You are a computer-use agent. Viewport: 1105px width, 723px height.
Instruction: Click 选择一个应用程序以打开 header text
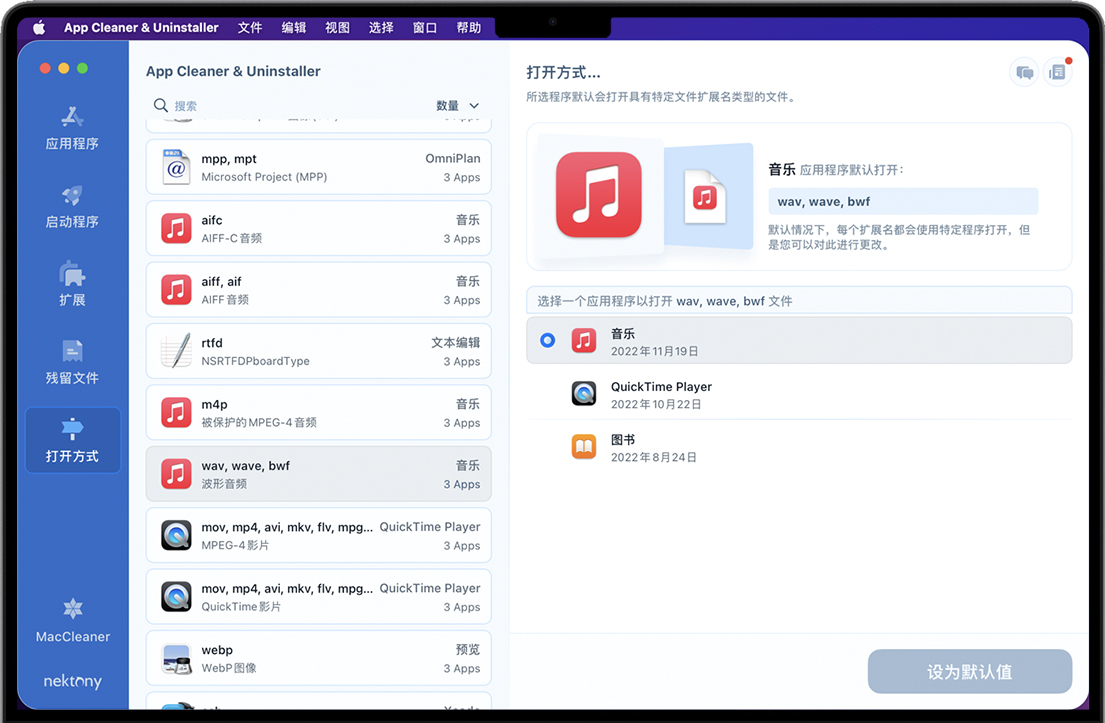click(x=665, y=301)
